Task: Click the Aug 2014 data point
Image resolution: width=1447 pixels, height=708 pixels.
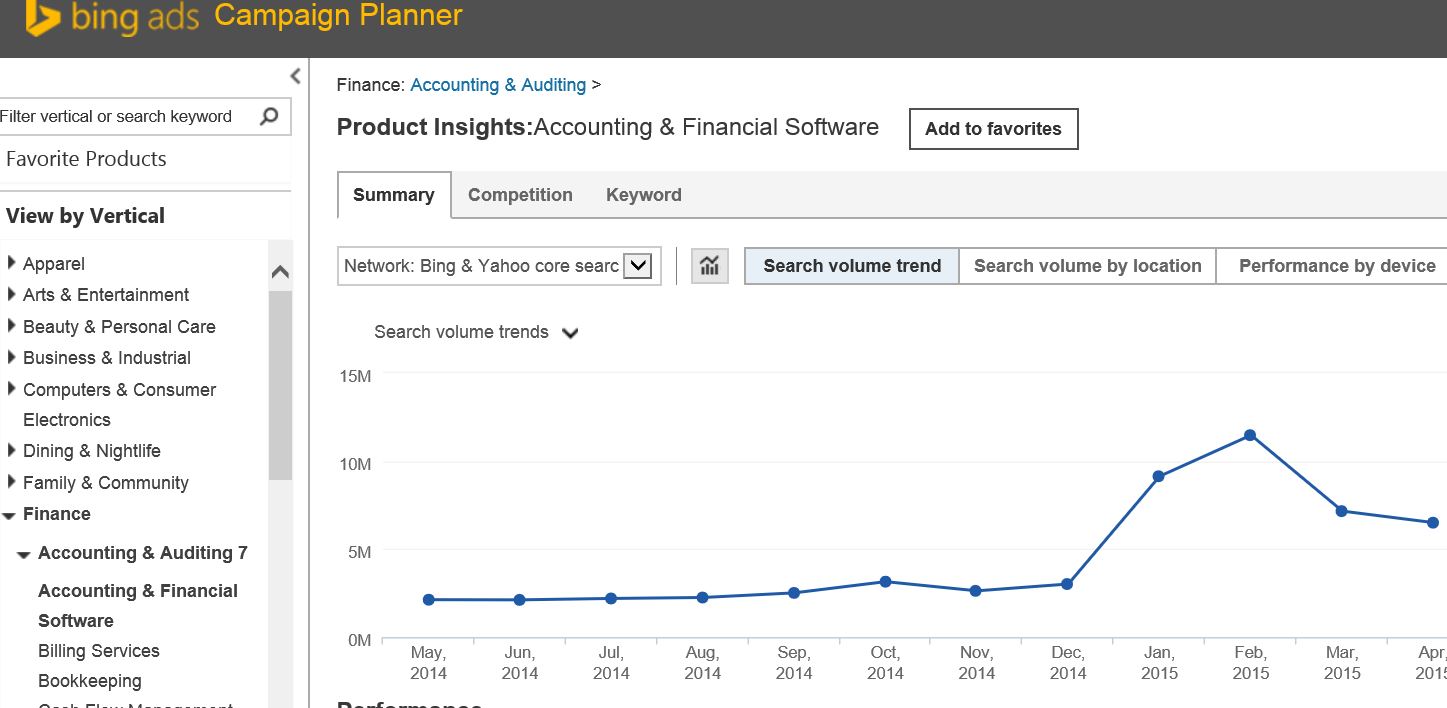Action: 702,598
